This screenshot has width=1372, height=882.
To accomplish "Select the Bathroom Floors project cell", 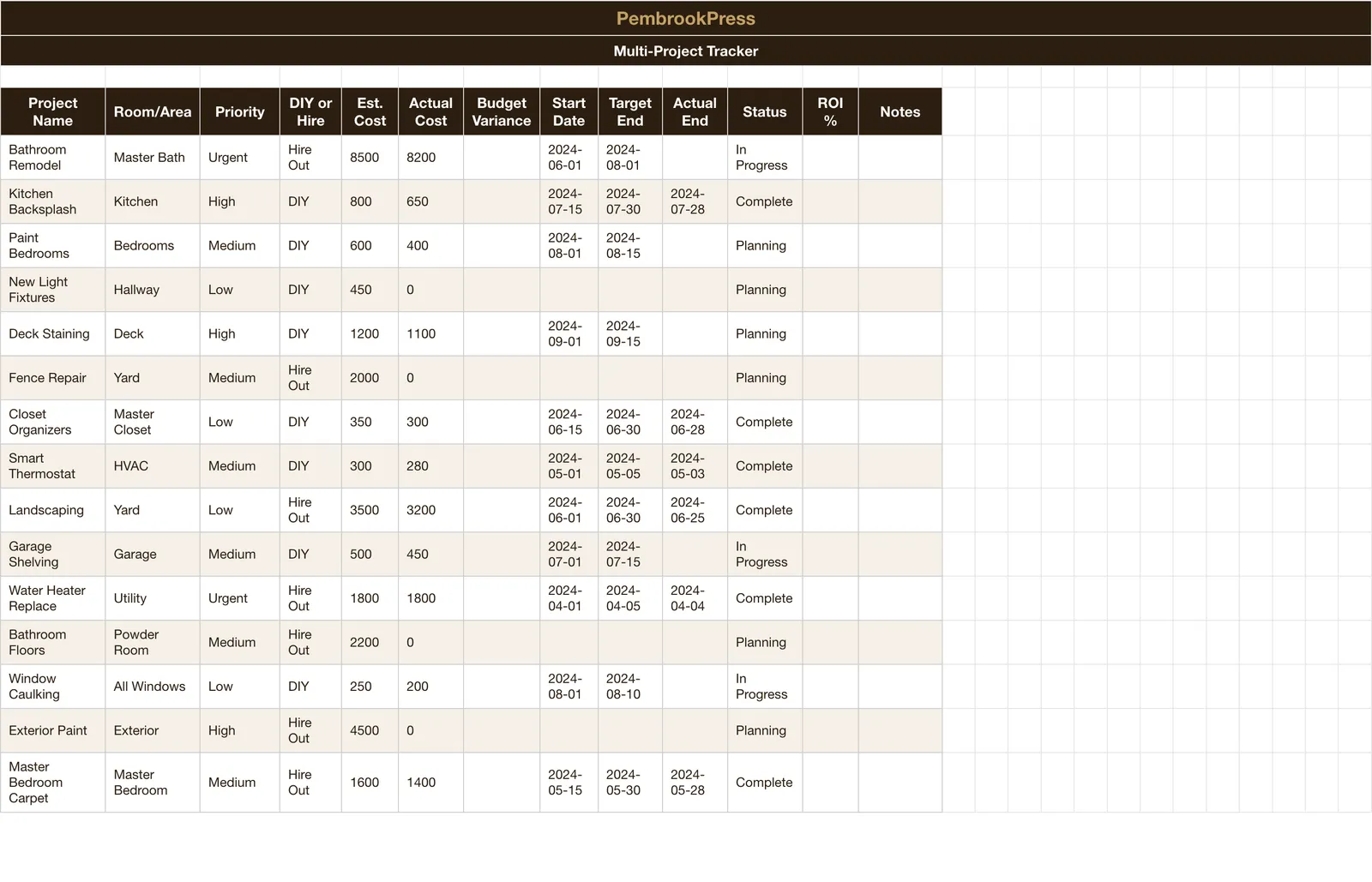I will [x=53, y=643].
